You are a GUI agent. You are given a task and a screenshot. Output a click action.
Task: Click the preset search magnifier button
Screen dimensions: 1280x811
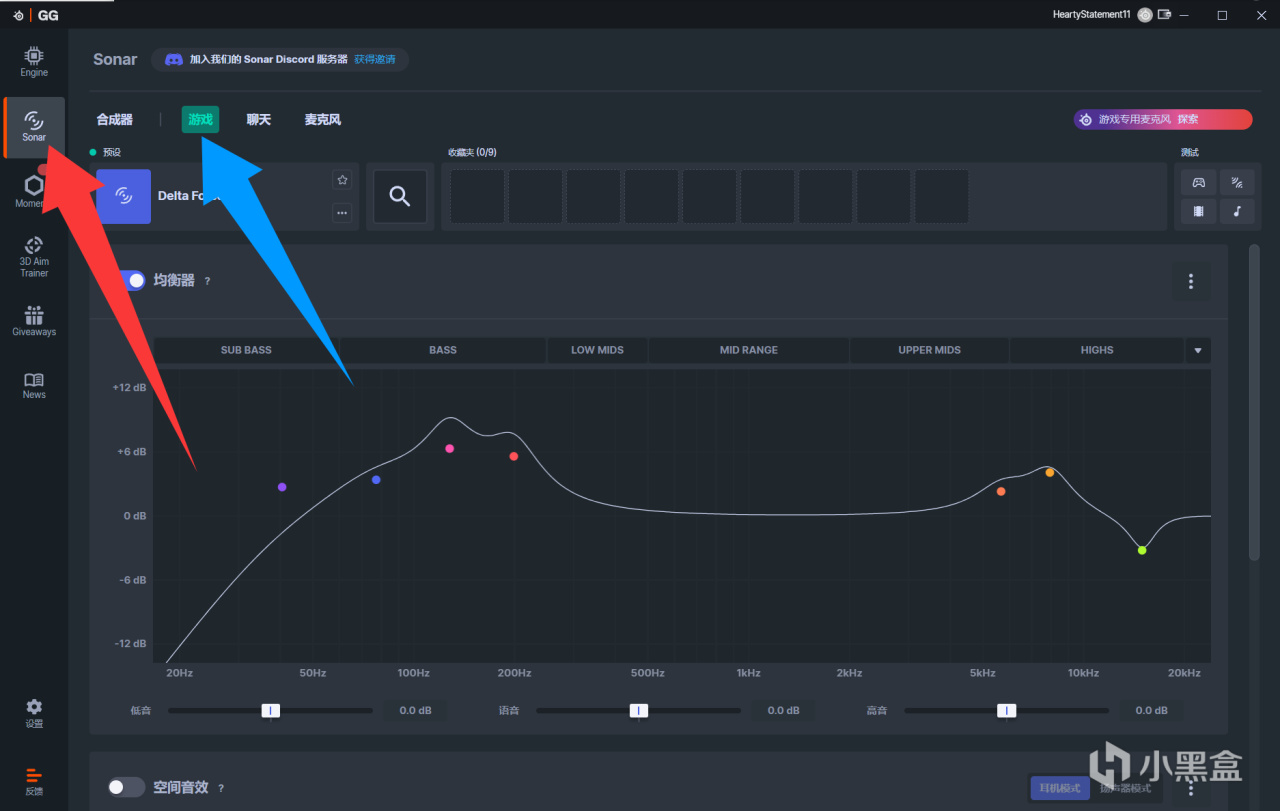pos(400,196)
